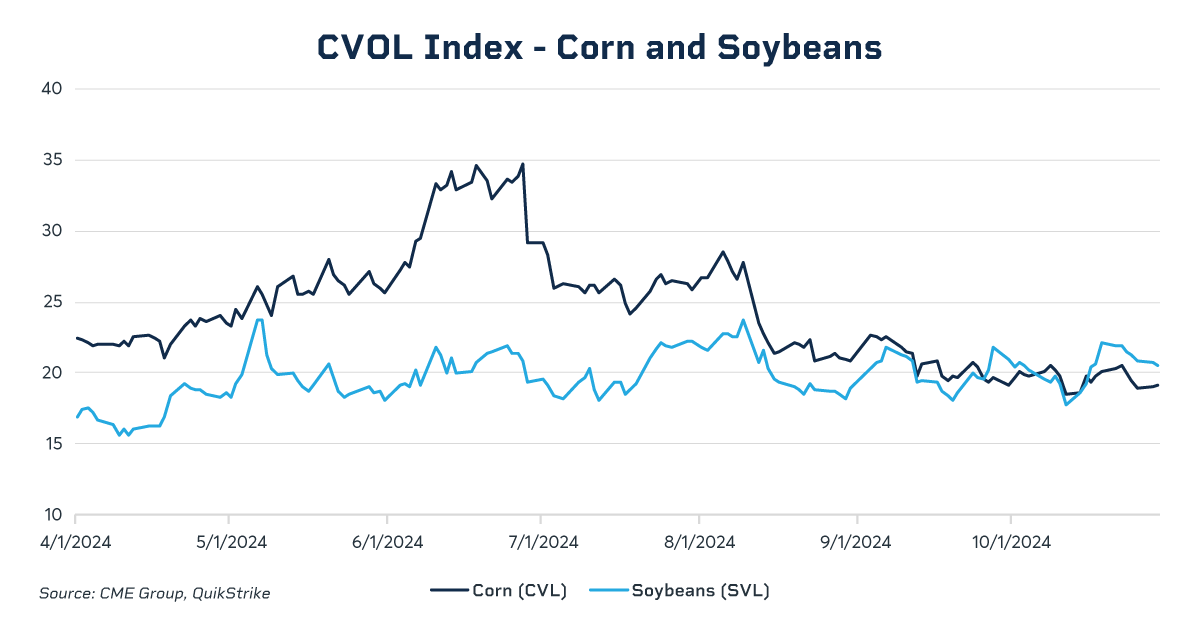This screenshot has width=1200, height=627.
Task: Select the 6/1/2024 x-axis date label
Action: (x=387, y=542)
